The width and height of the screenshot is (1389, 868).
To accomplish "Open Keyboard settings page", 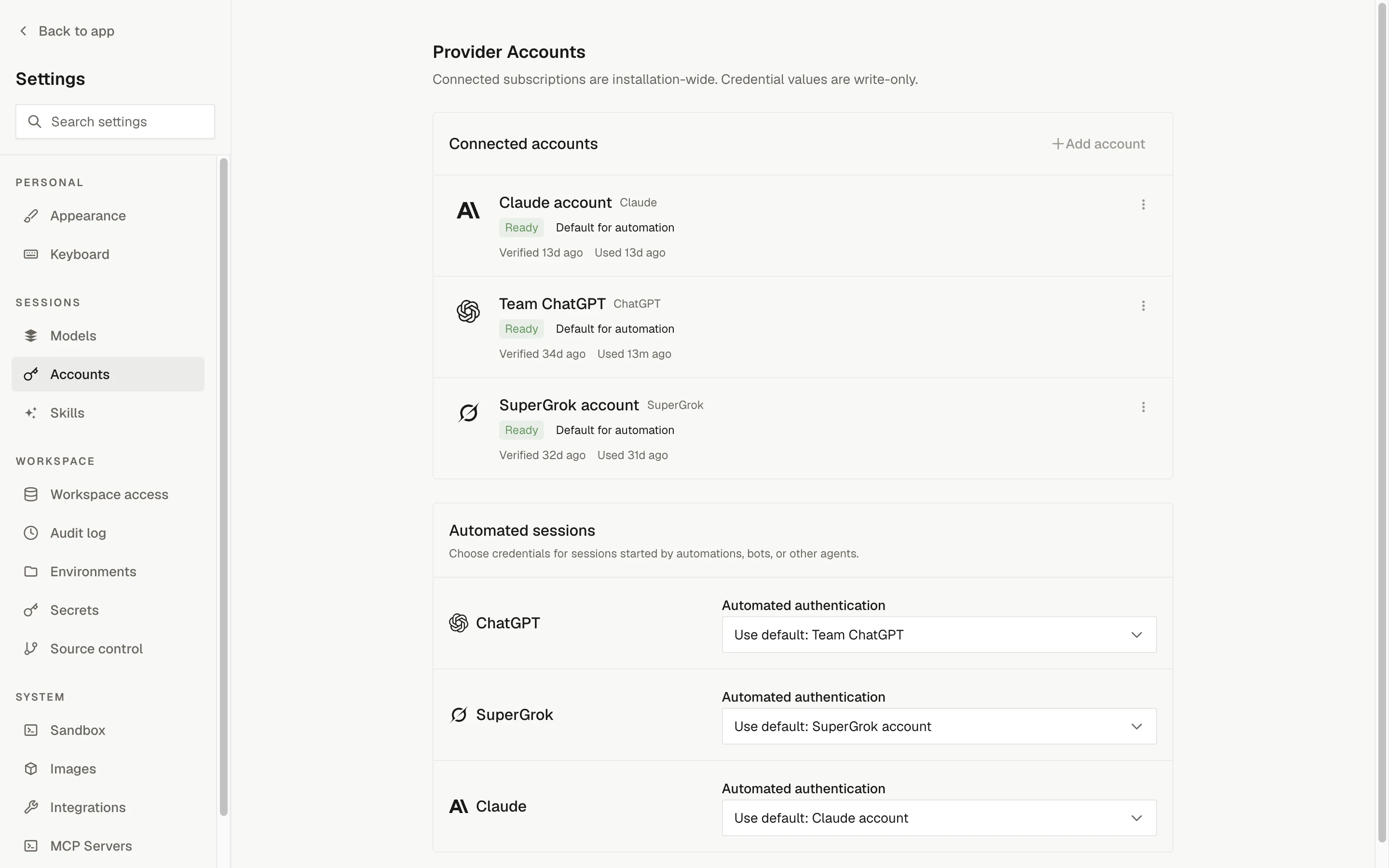I will 108,254.
